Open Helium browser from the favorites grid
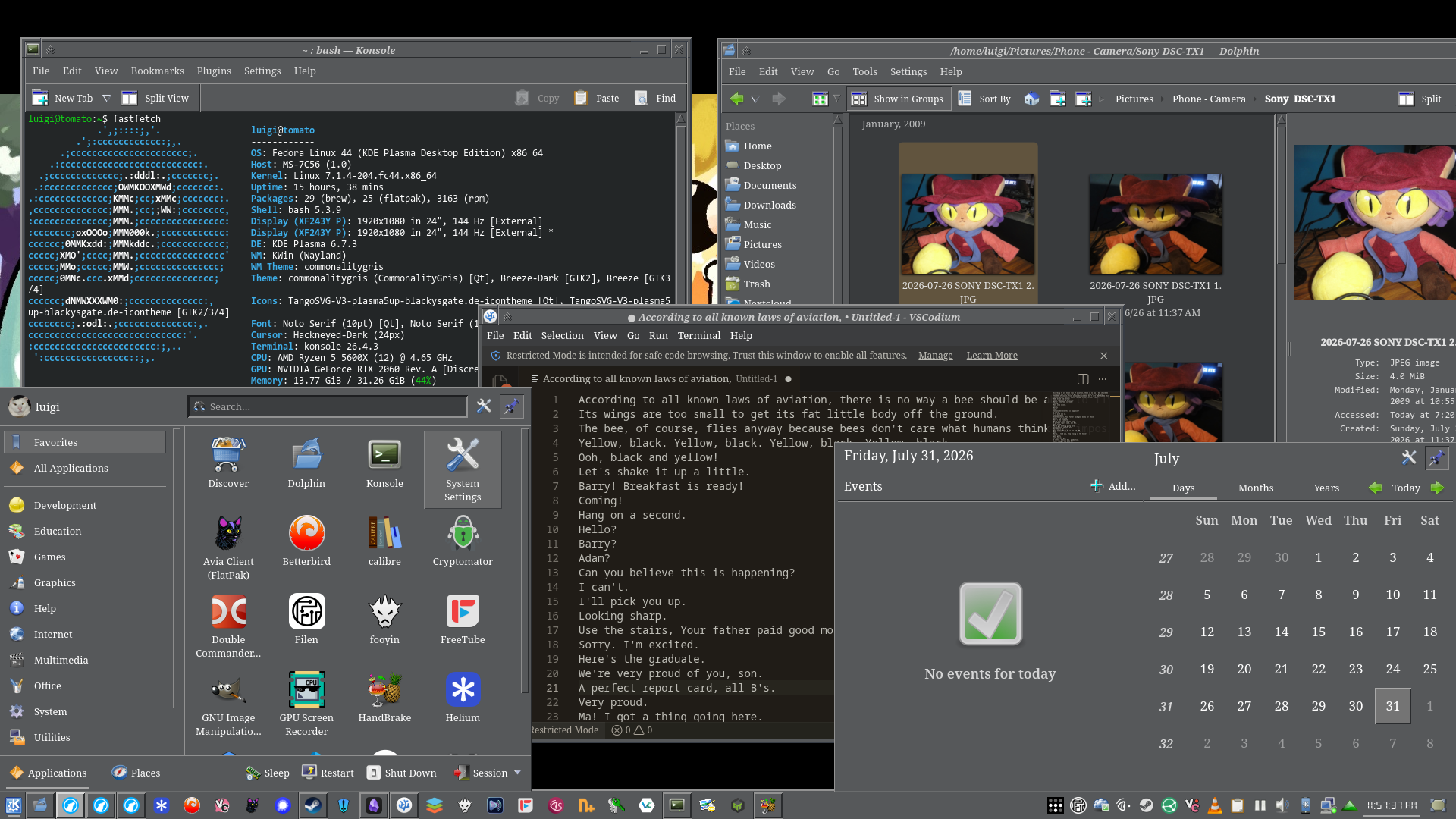1456x819 pixels. pyautogui.click(x=463, y=698)
